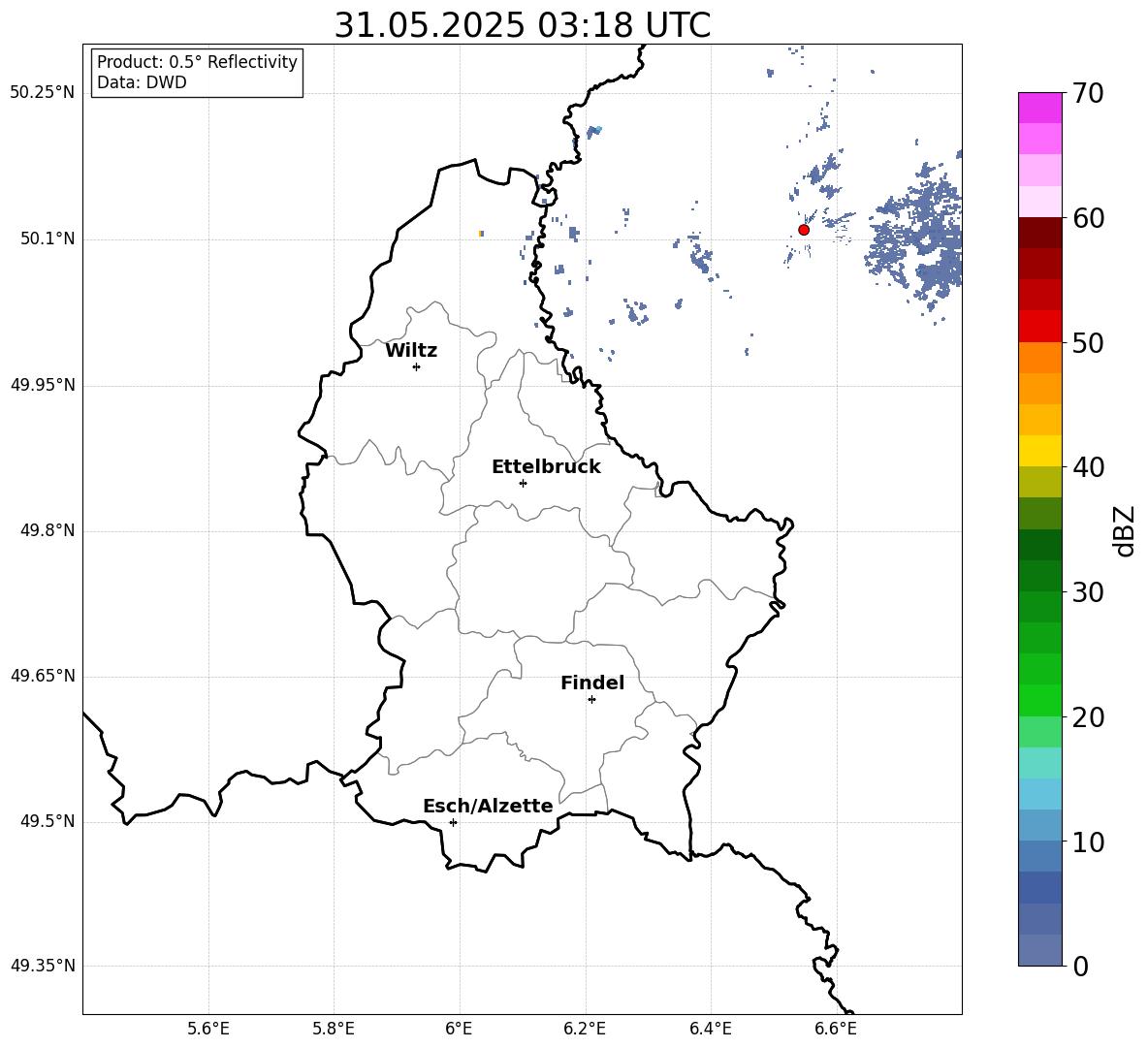1148x1048 pixels.
Task: Click the 50.1°N latitude label
Action: click(x=48, y=239)
